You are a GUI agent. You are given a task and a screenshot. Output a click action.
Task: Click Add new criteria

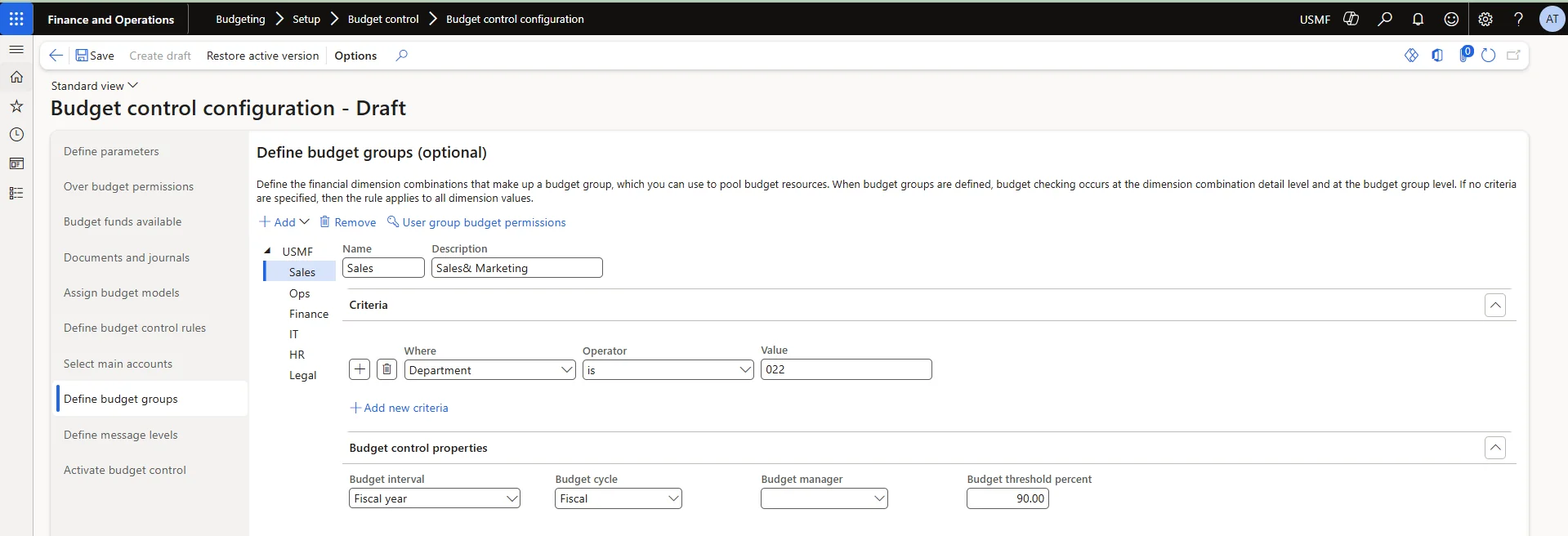pyautogui.click(x=399, y=408)
